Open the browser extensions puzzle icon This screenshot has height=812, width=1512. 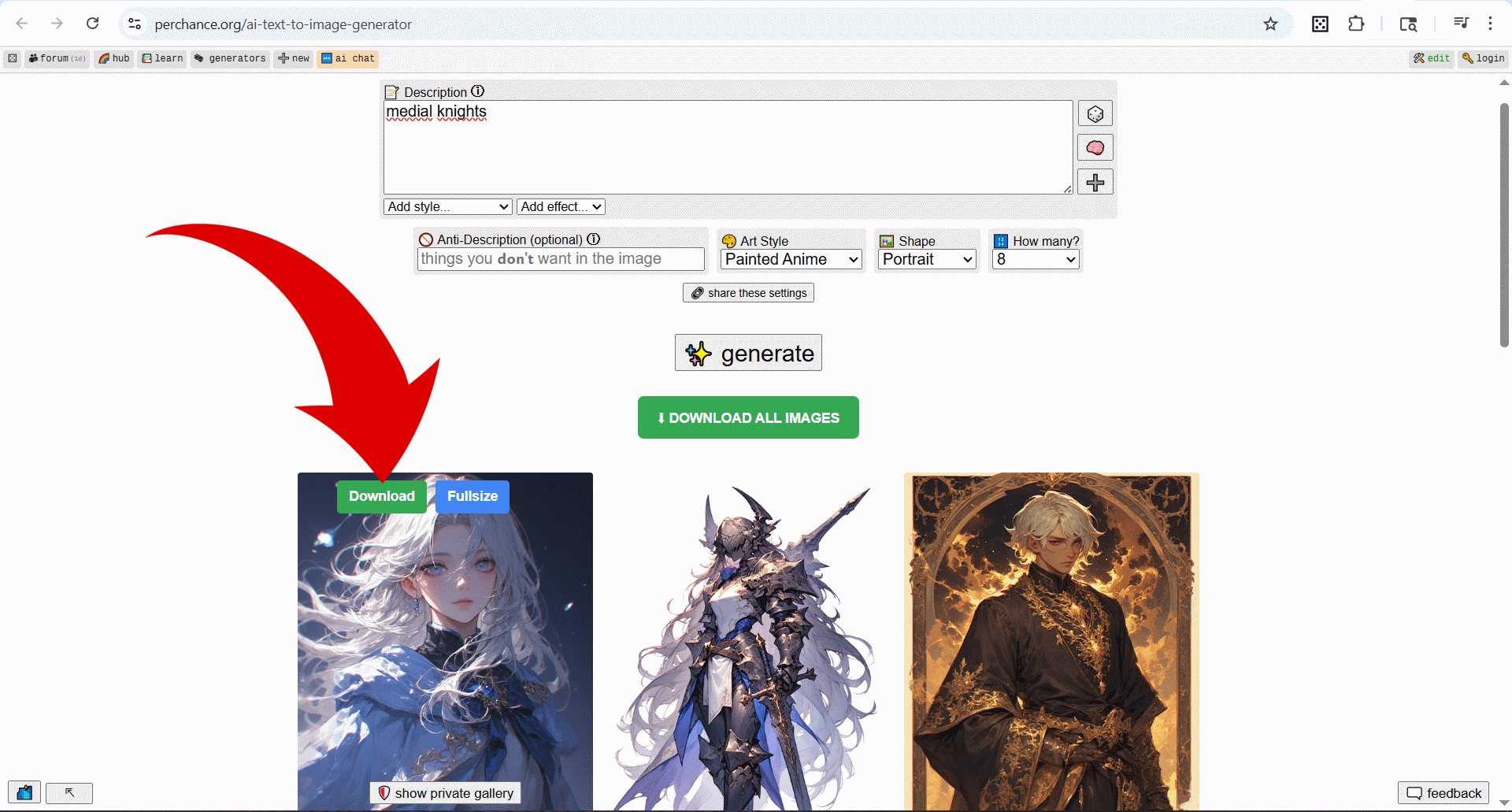tap(1356, 24)
